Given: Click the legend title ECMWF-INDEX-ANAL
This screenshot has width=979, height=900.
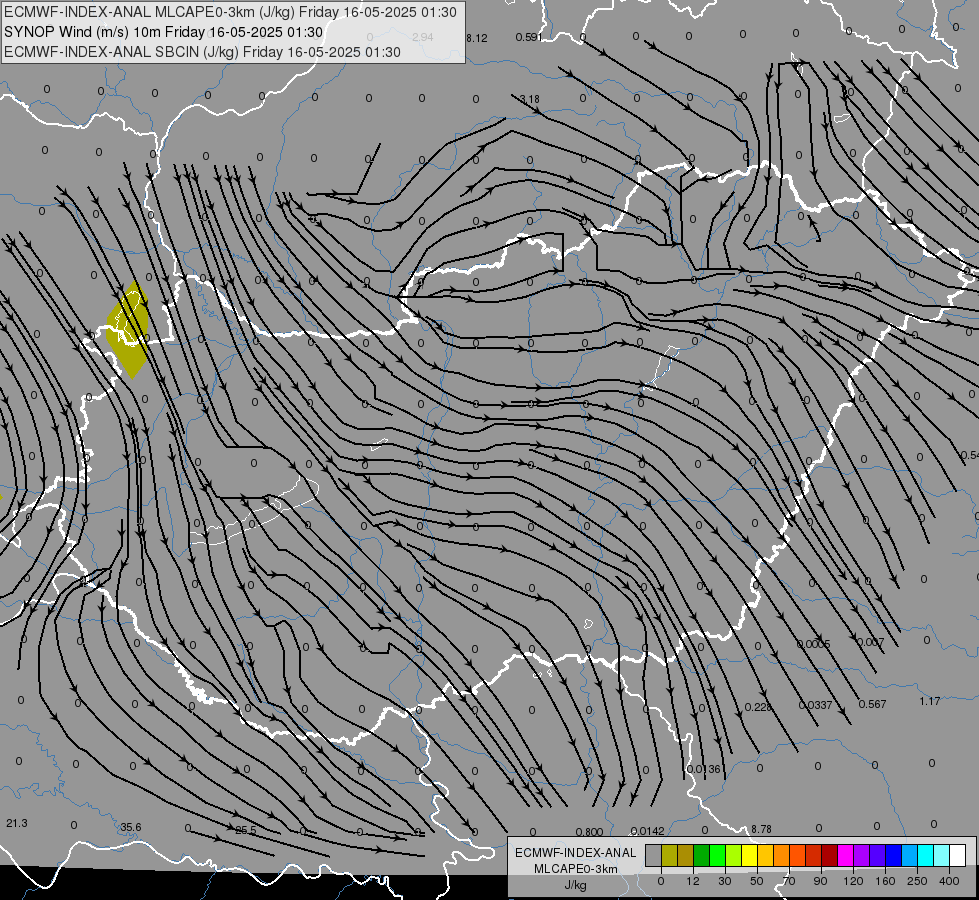Looking at the screenshot, I should tap(576, 853).
